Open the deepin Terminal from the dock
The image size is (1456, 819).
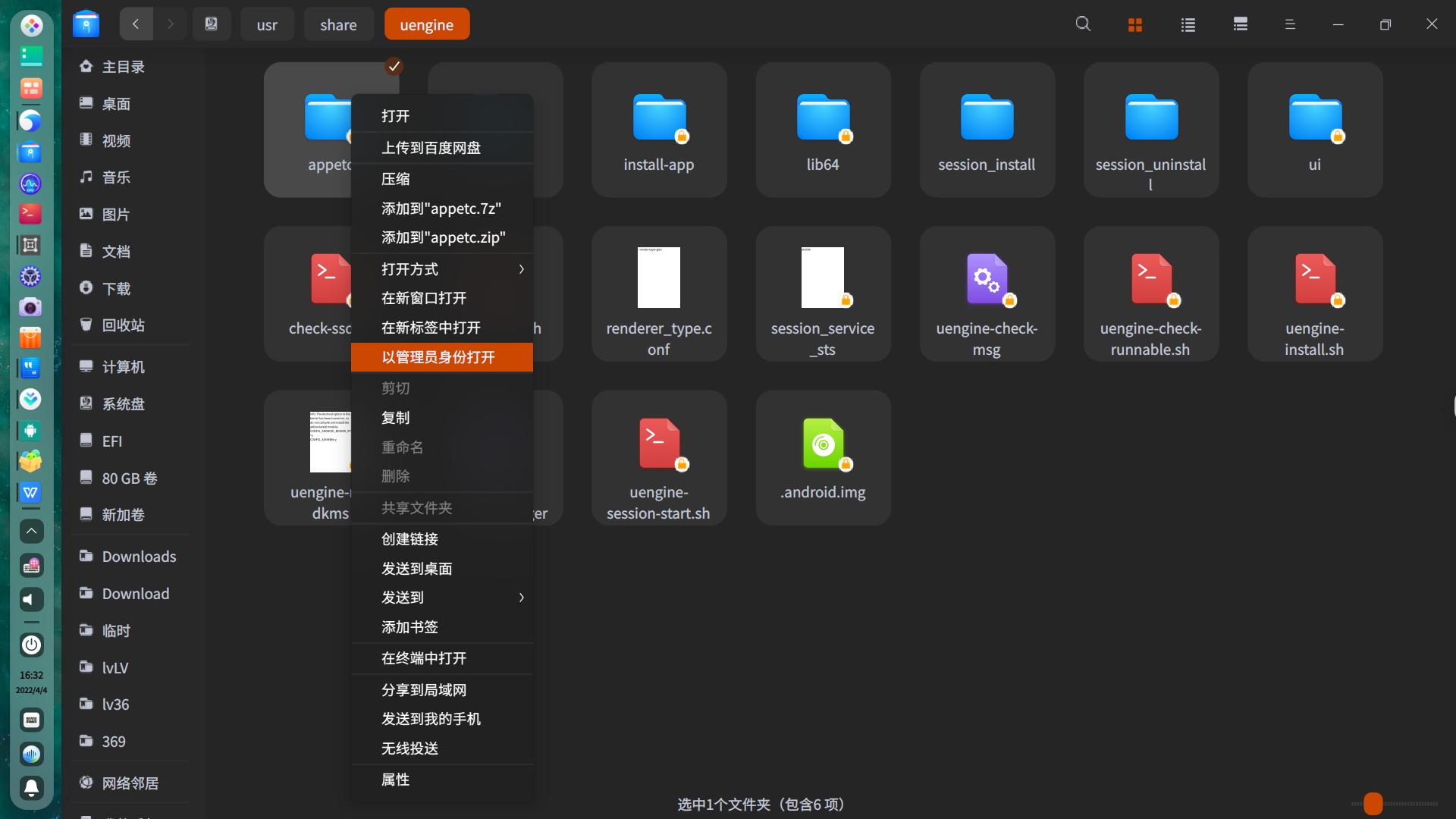pyautogui.click(x=30, y=213)
